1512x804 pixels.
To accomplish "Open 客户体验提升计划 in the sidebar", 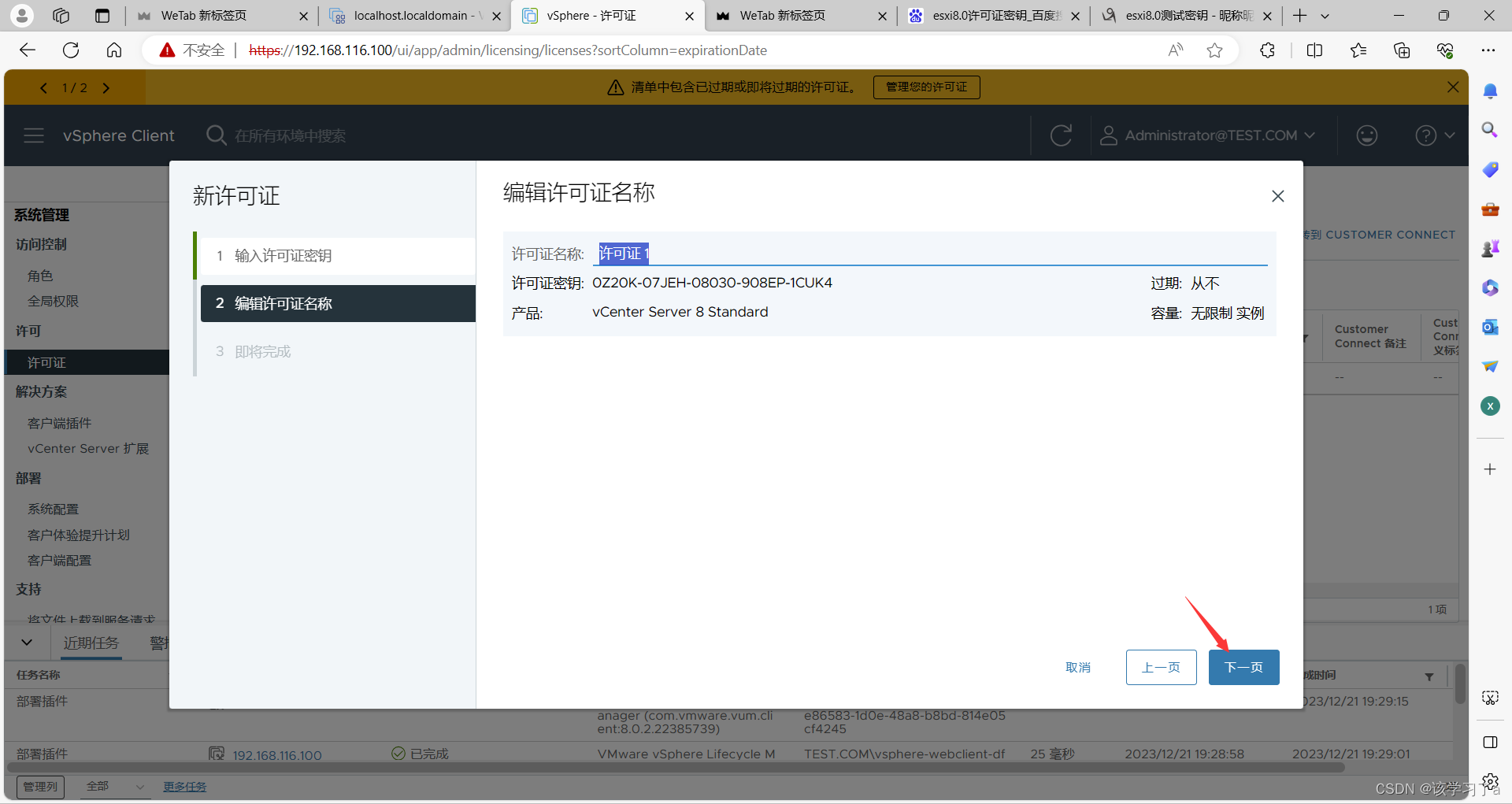I will pos(78,535).
